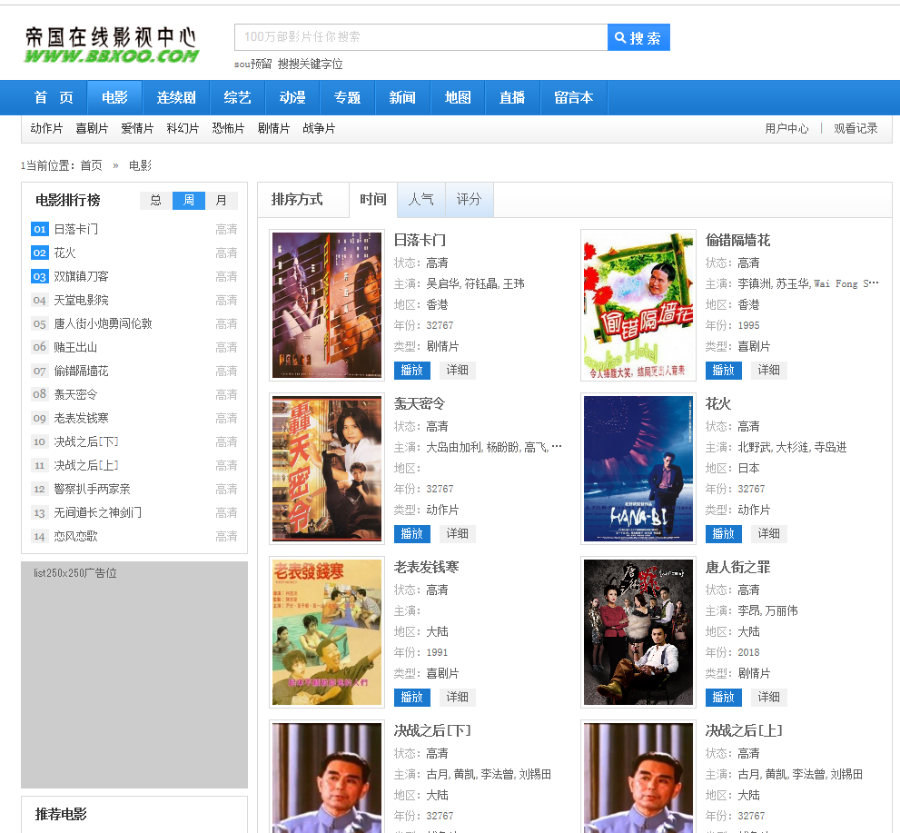Filter by 剧情片 genre link
This screenshot has width=900, height=833.
[273, 129]
